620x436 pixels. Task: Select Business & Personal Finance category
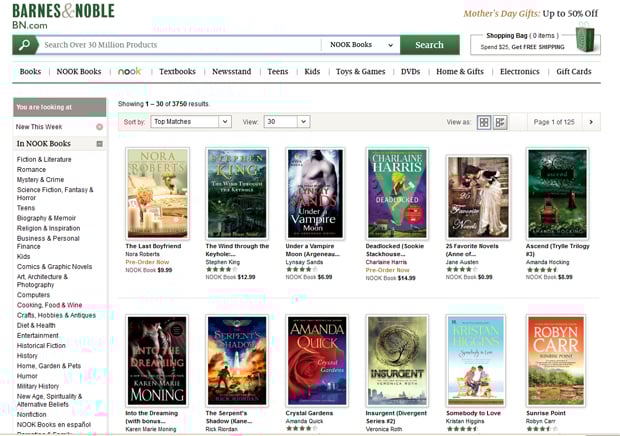(48, 242)
